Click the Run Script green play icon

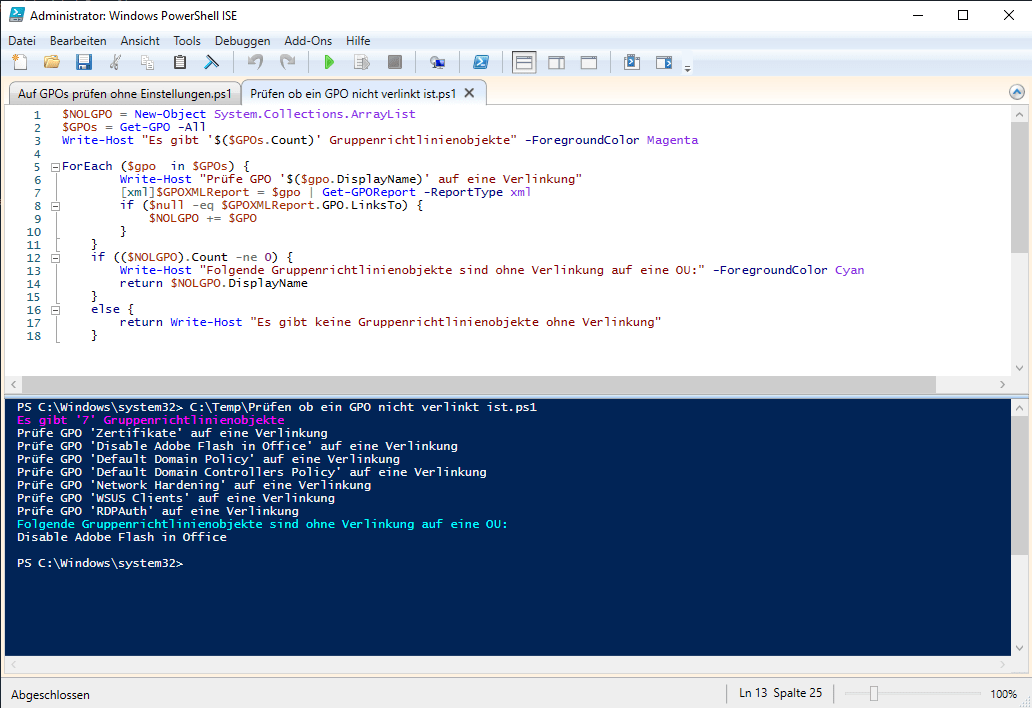tap(329, 62)
